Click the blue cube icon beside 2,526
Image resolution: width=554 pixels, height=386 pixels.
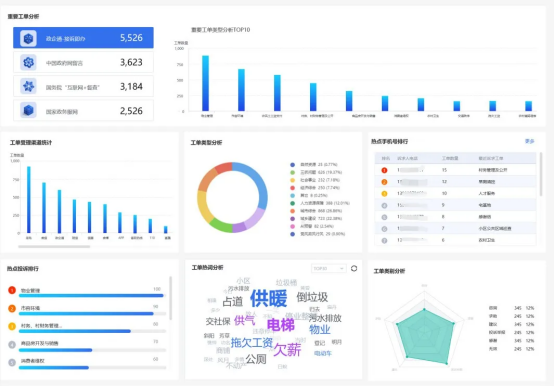coord(28,111)
